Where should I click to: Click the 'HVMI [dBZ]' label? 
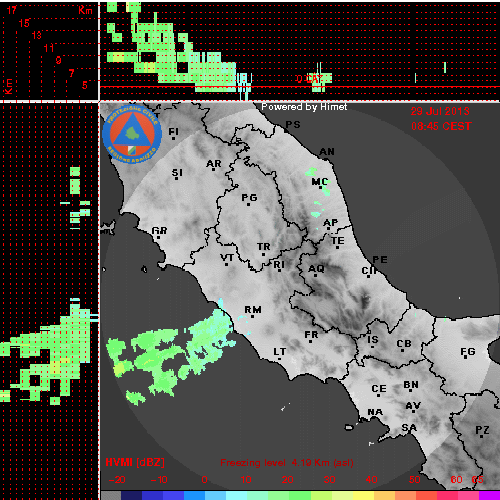pos(135,462)
